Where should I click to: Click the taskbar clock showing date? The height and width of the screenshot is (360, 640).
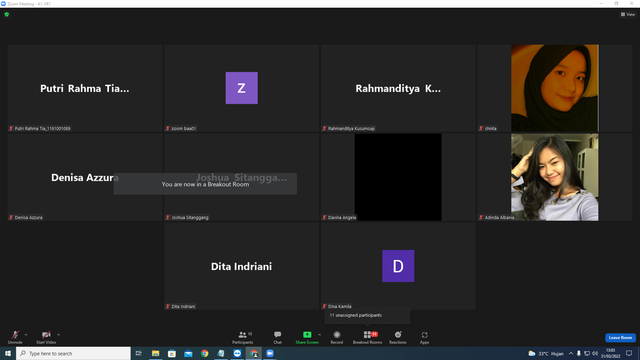coord(610,353)
